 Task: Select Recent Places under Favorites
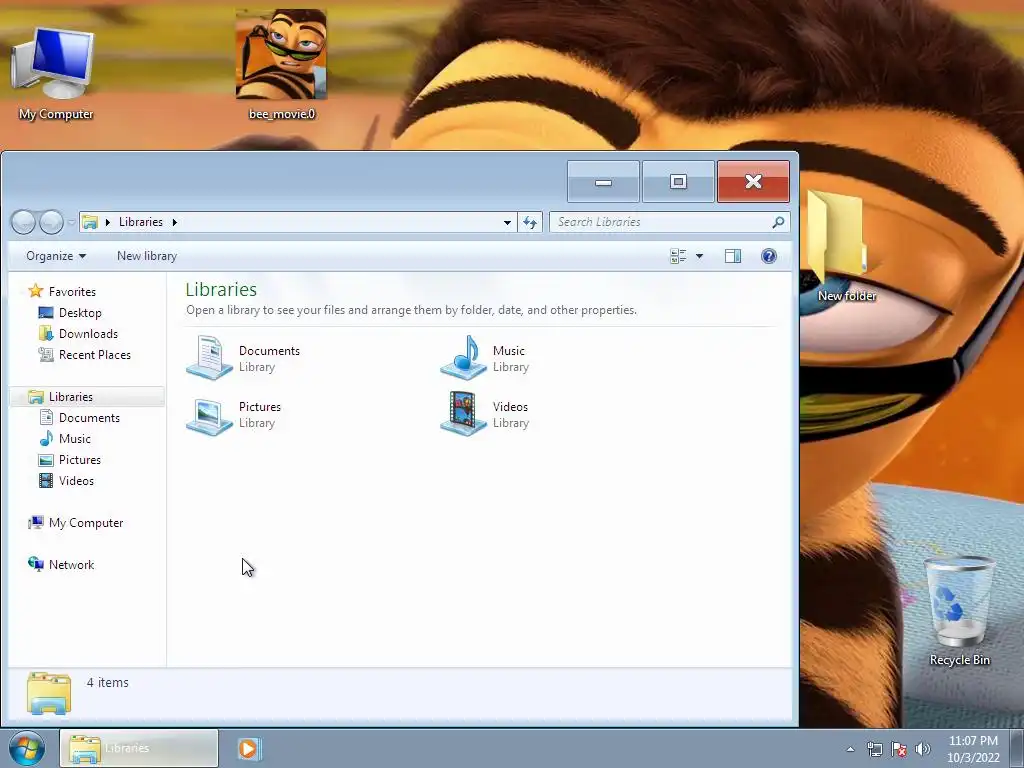point(95,355)
